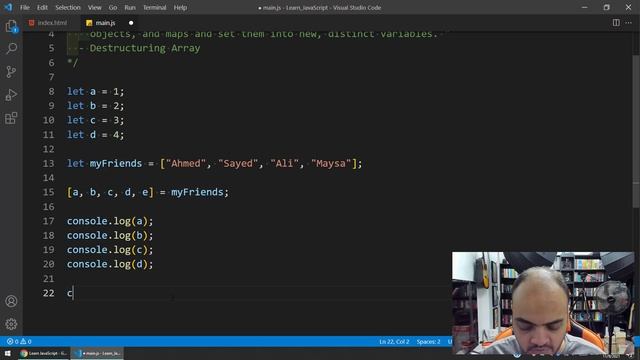Switch to Chrome Learn JavaScript taskbar item

click(43, 353)
